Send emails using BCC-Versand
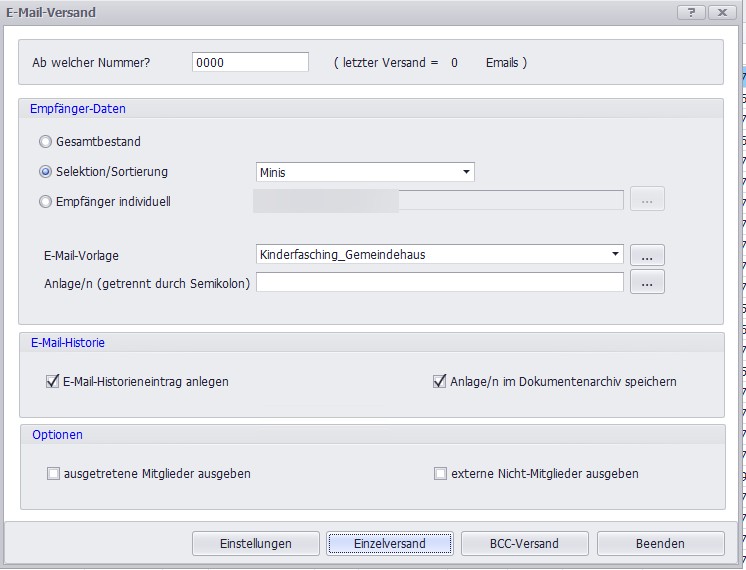746x570 pixels. (524, 543)
